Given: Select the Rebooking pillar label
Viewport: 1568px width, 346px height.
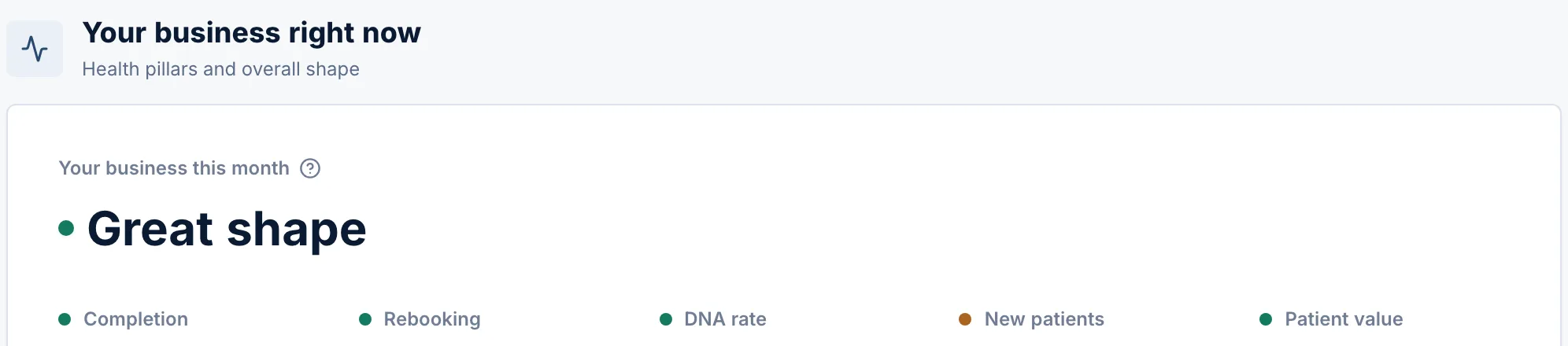Looking at the screenshot, I should point(432,319).
